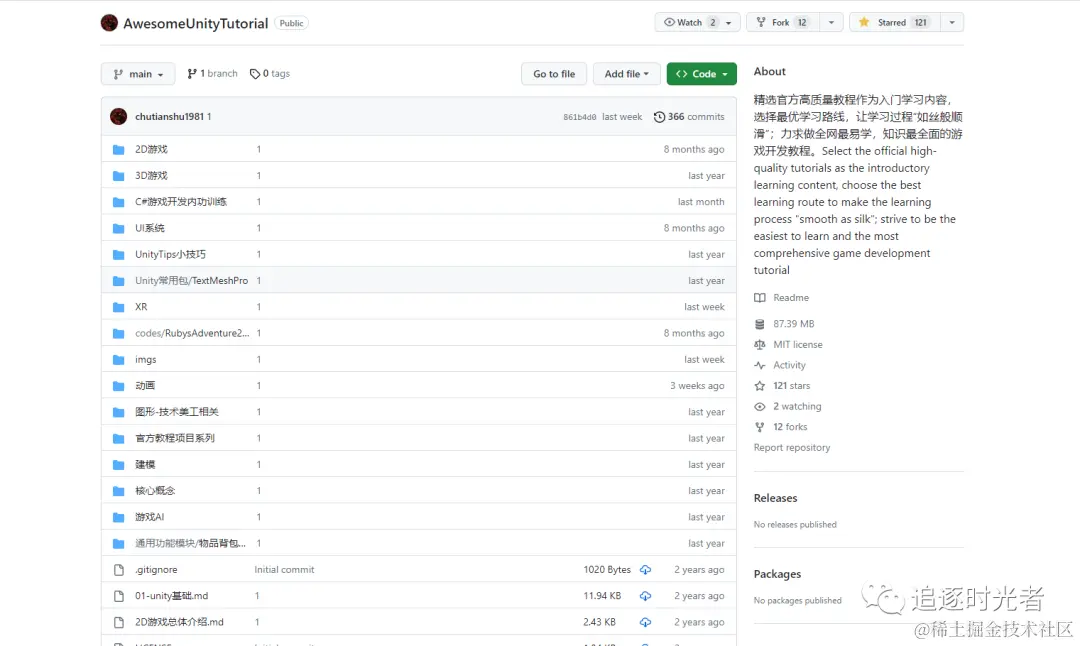Viewport: 1080px width, 646px height.
Task: Click the book icon beside Readme
Action: 760,298
